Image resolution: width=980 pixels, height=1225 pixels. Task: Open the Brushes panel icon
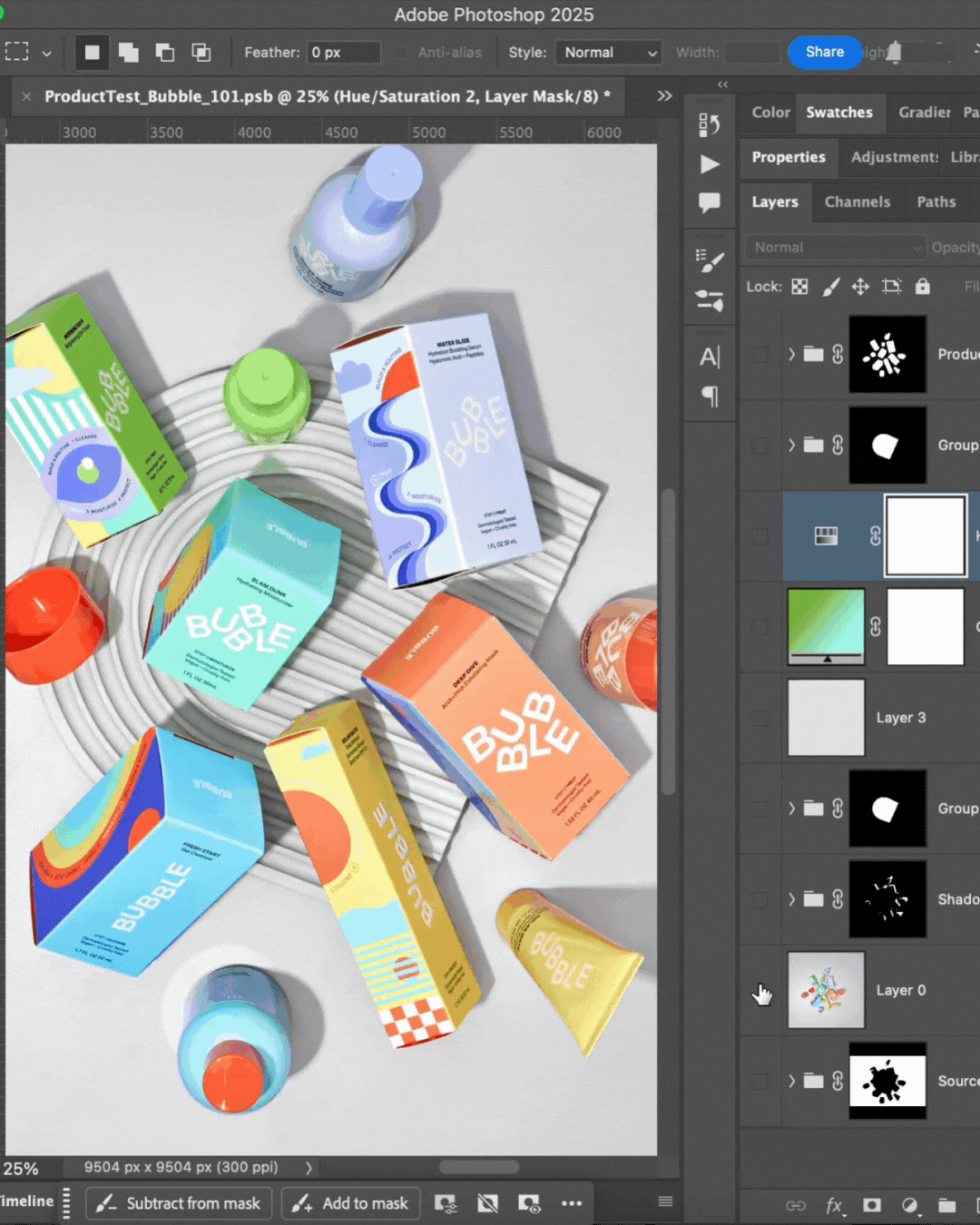710,300
